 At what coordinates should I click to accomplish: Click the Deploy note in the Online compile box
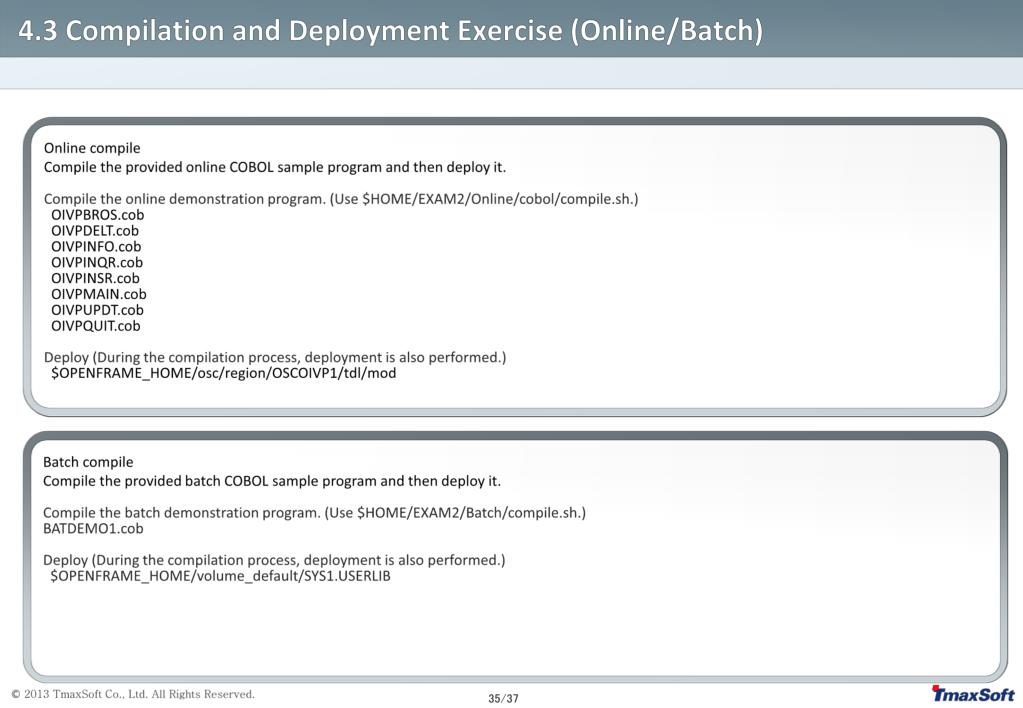coord(275,357)
